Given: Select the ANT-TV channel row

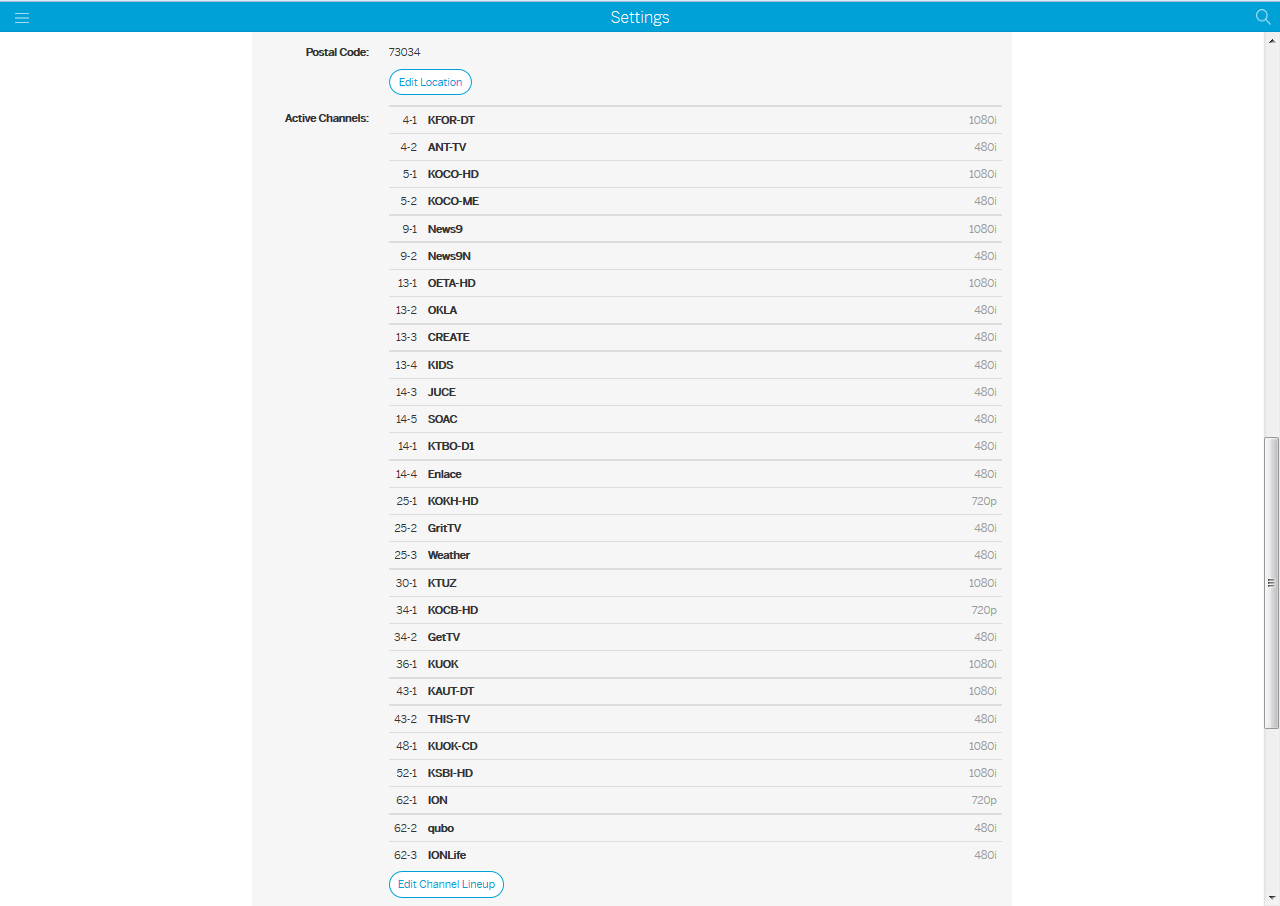Looking at the screenshot, I should (695, 147).
